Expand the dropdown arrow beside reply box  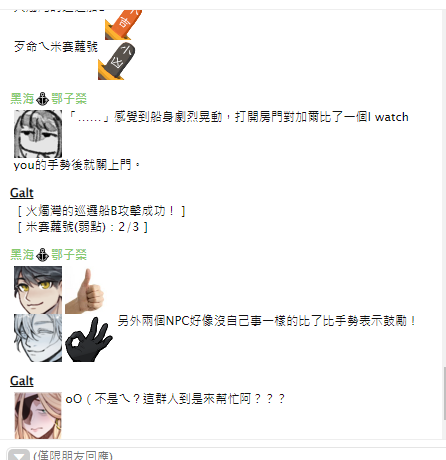(19, 455)
